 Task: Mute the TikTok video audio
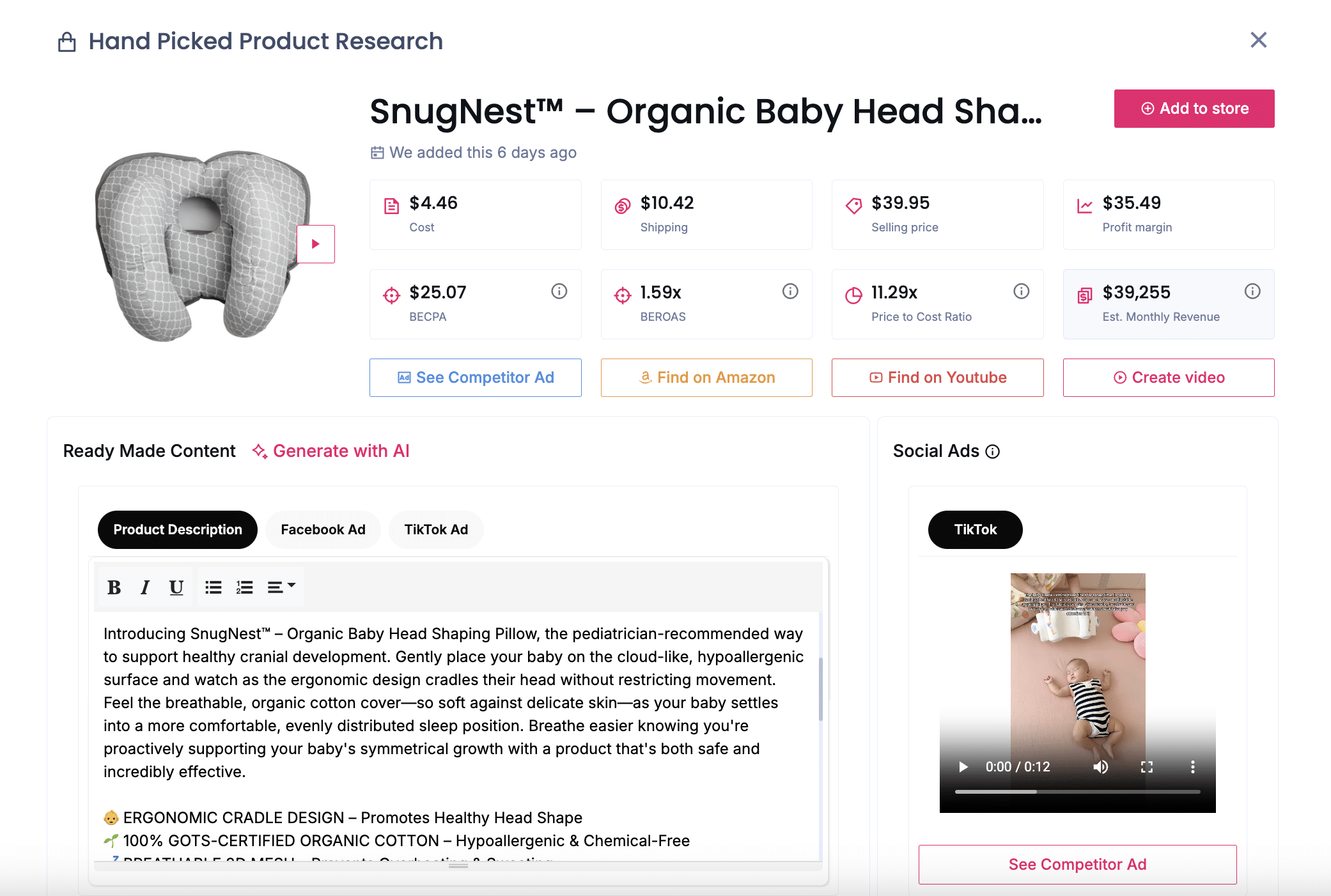click(x=1100, y=767)
